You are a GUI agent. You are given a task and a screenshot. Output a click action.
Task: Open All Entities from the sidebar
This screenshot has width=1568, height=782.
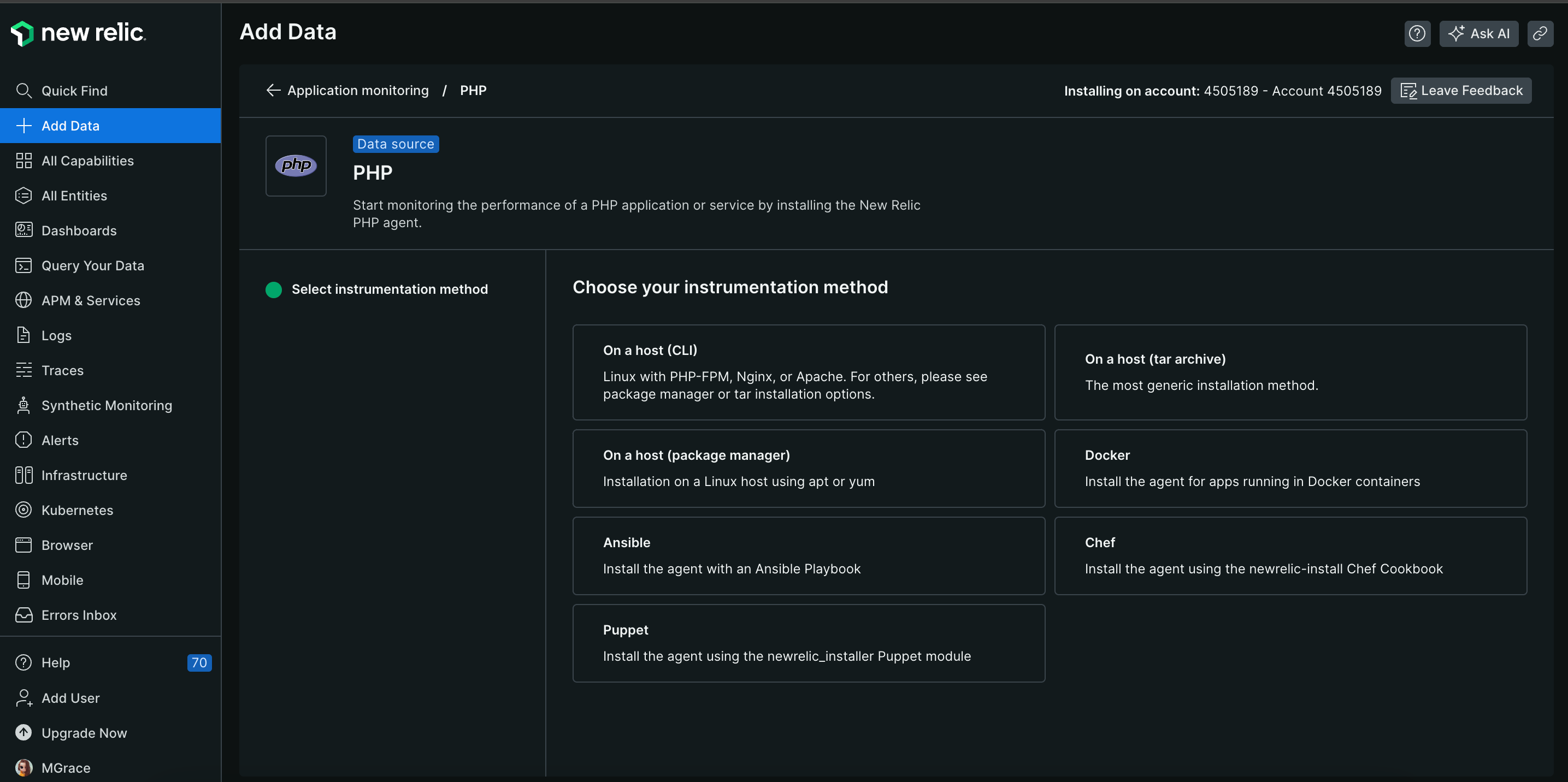coord(110,195)
